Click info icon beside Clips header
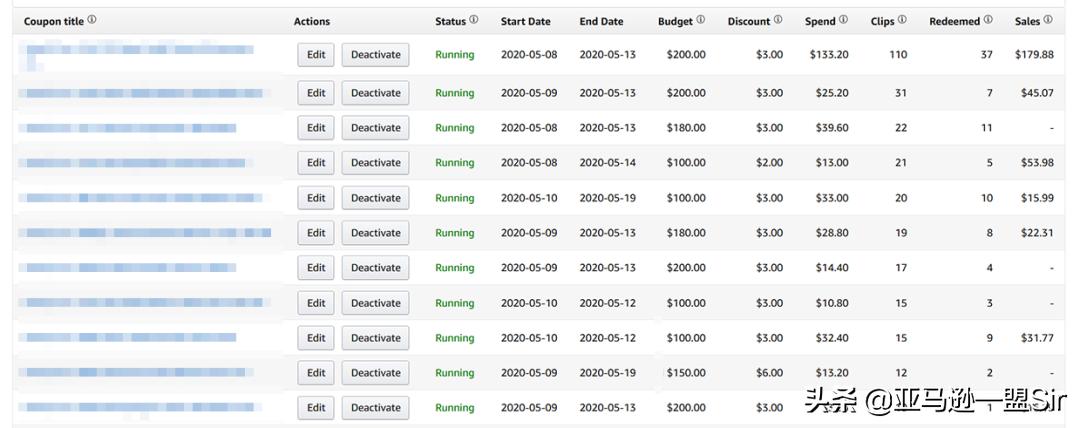 click(903, 20)
